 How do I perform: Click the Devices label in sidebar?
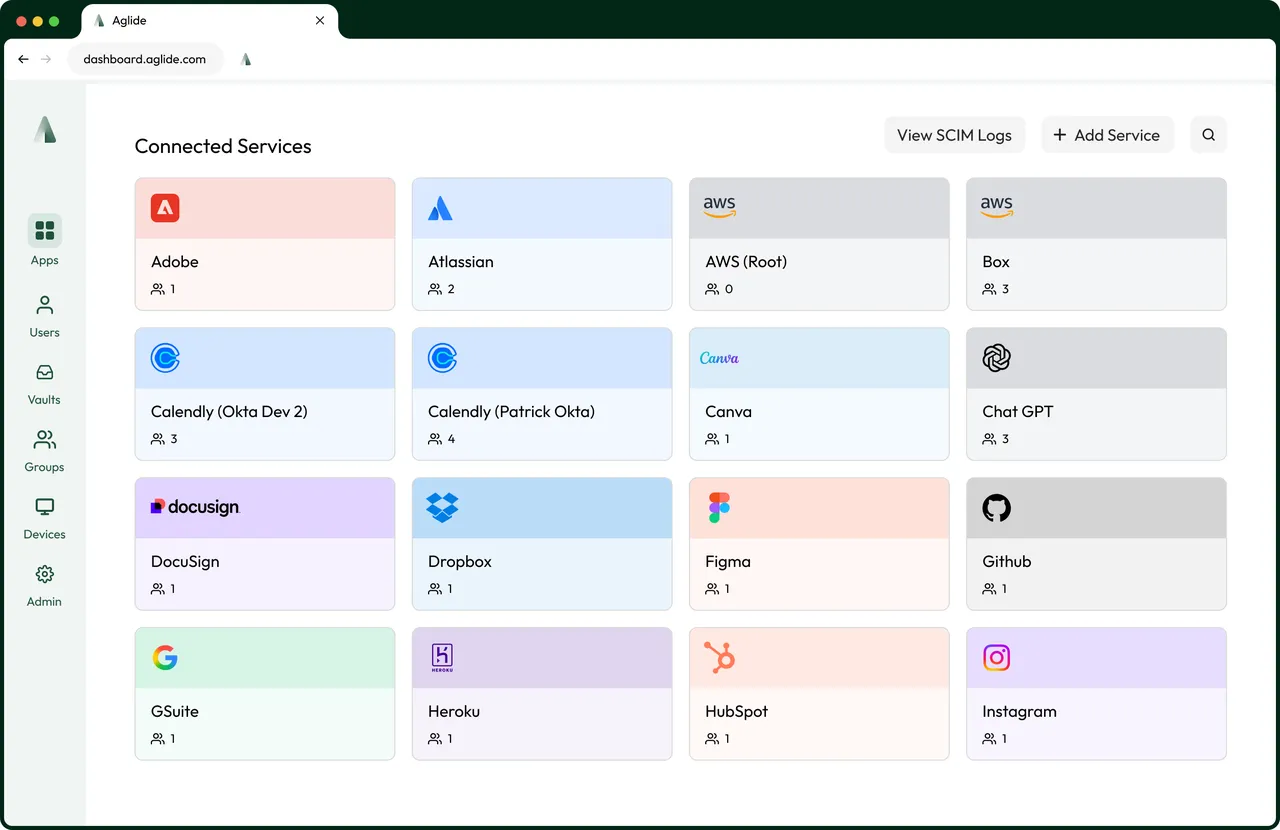[x=44, y=535]
